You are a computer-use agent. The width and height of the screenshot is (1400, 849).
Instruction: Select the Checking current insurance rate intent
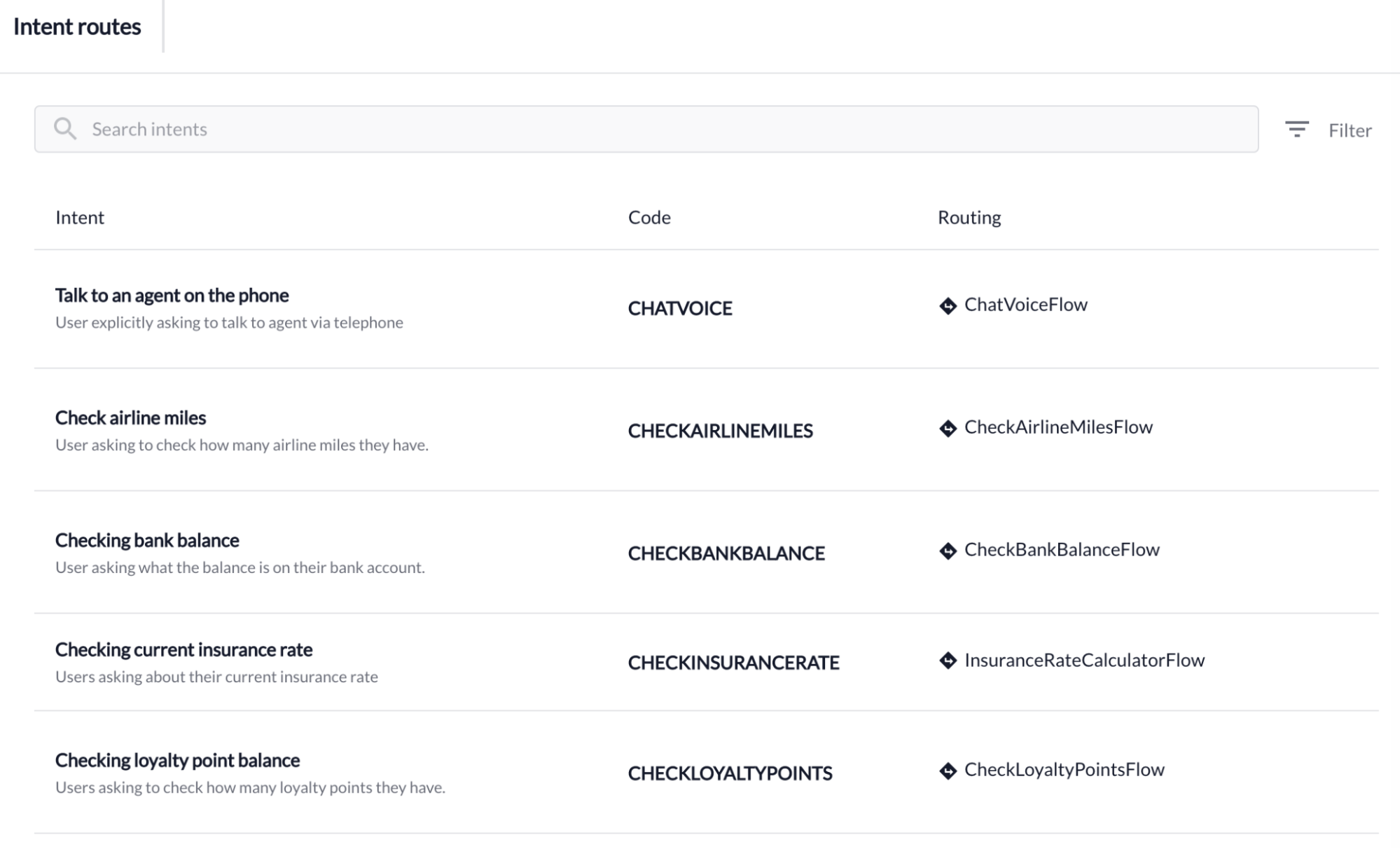pos(183,650)
